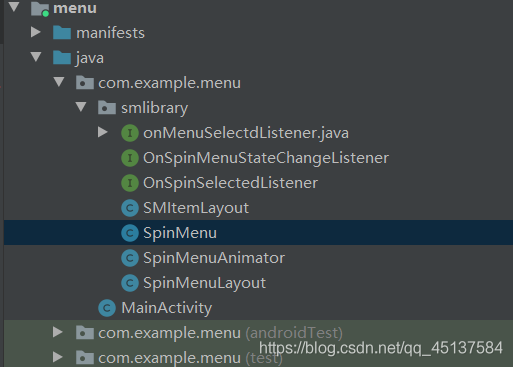
Task: Select SpinMenuLayout class name
Action: tap(205, 283)
